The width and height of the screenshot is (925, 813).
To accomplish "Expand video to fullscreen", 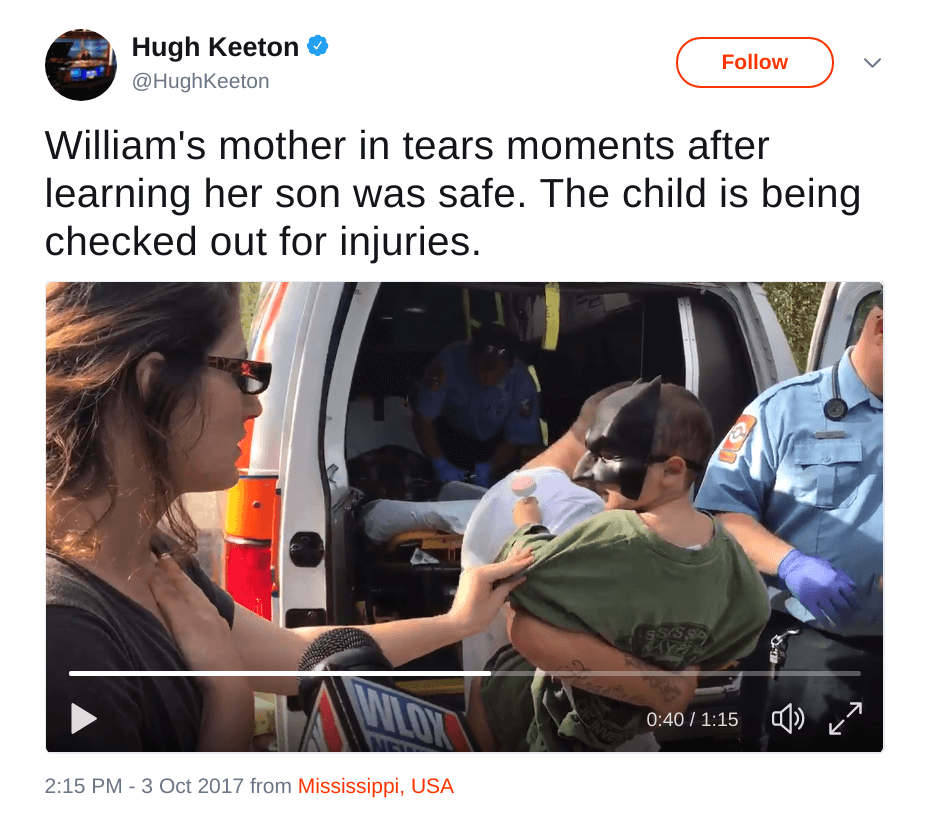I will coord(845,718).
